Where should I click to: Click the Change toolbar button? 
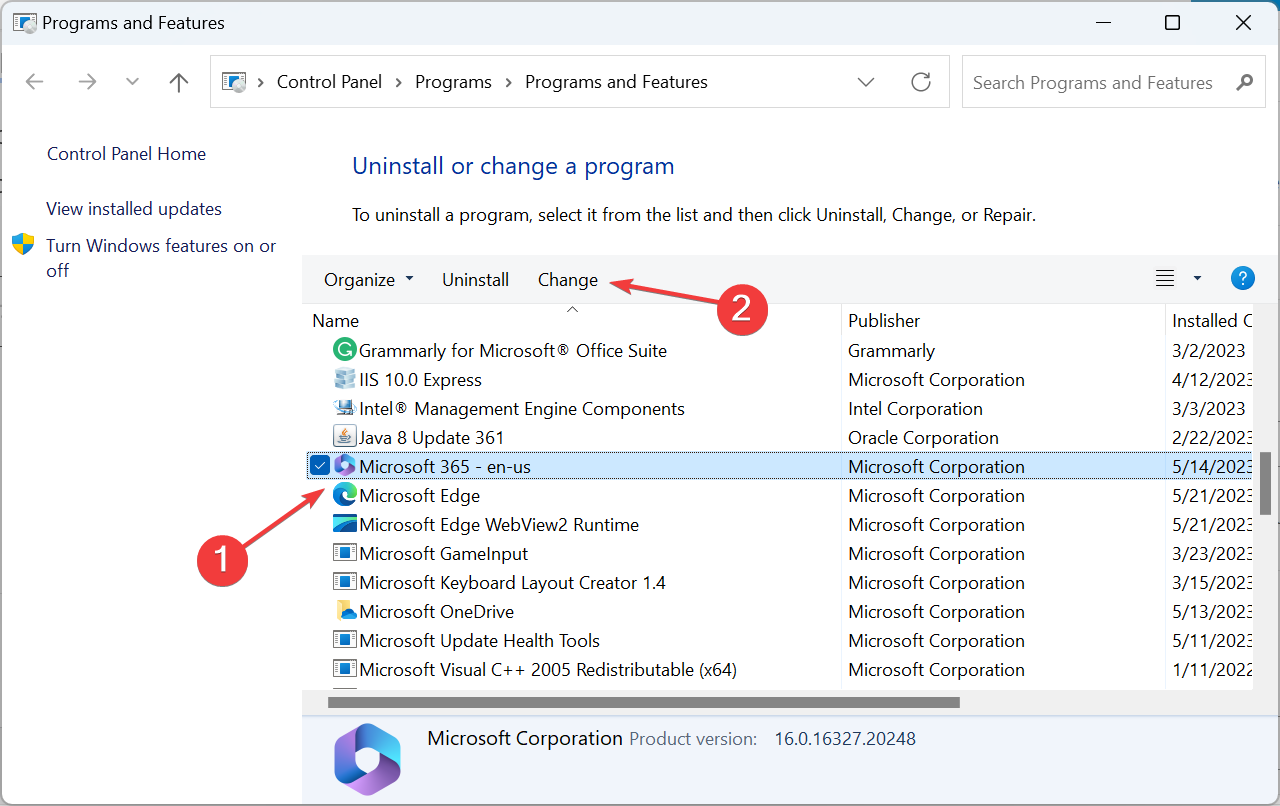pos(568,280)
